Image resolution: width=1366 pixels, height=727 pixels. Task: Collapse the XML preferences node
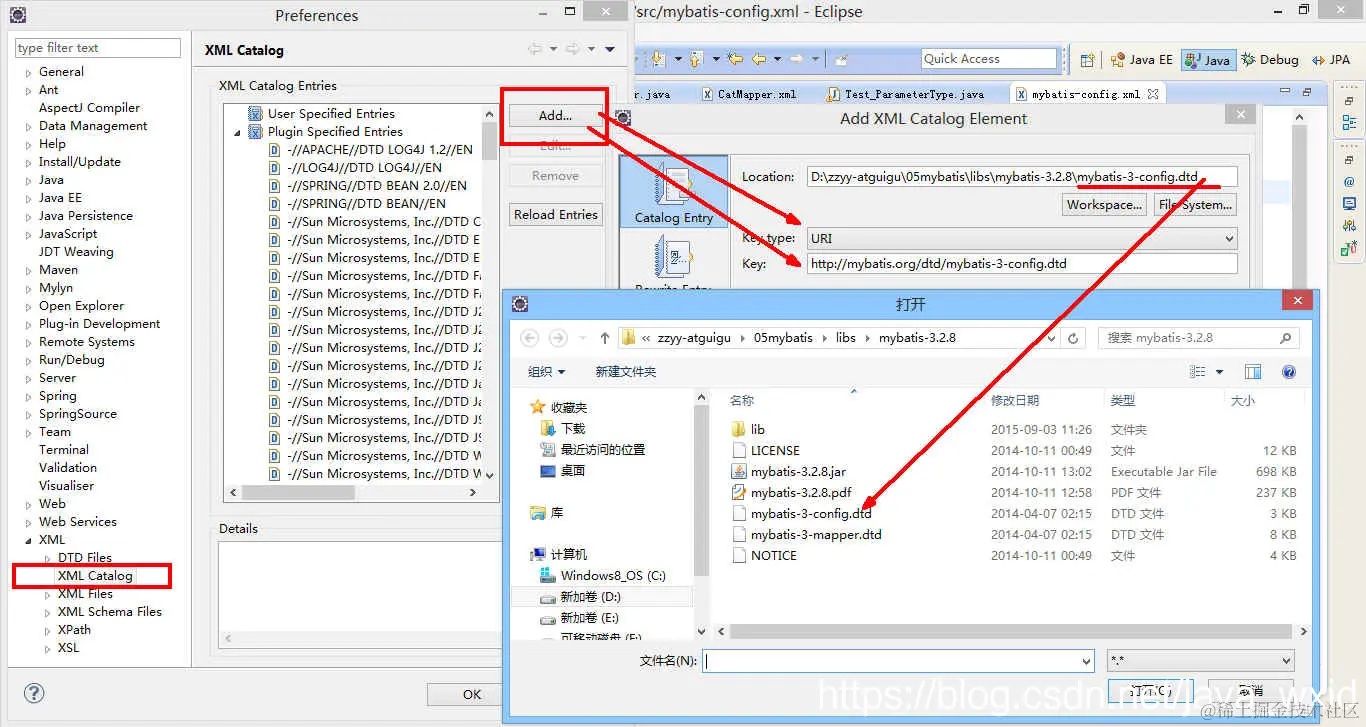coord(28,540)
